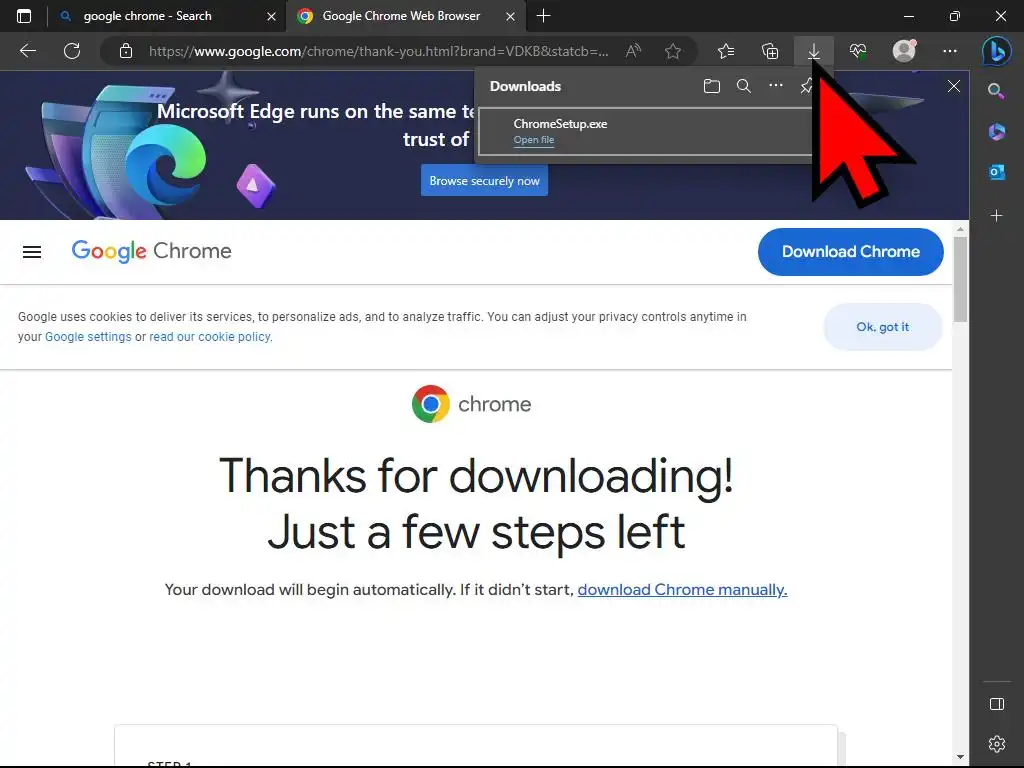Open the Outlook sidebar icon
This screenshot has height=768, width=1024.
pos(996,172)
